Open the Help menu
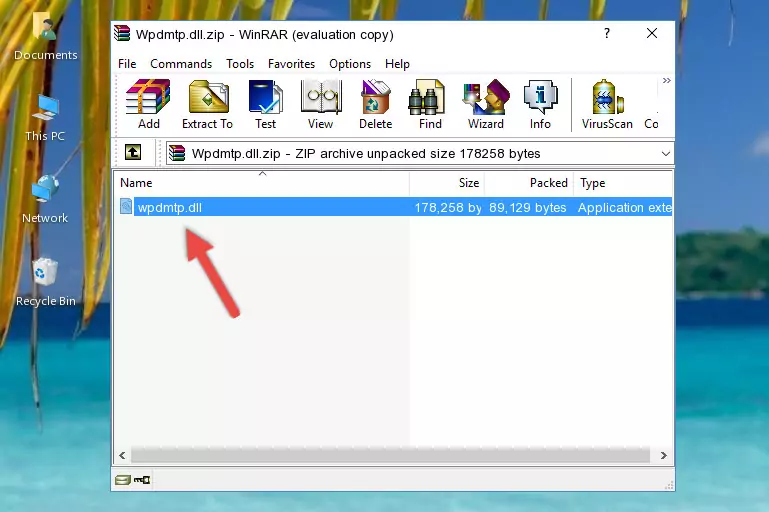The image size is (769, 512). coord(397,64)
